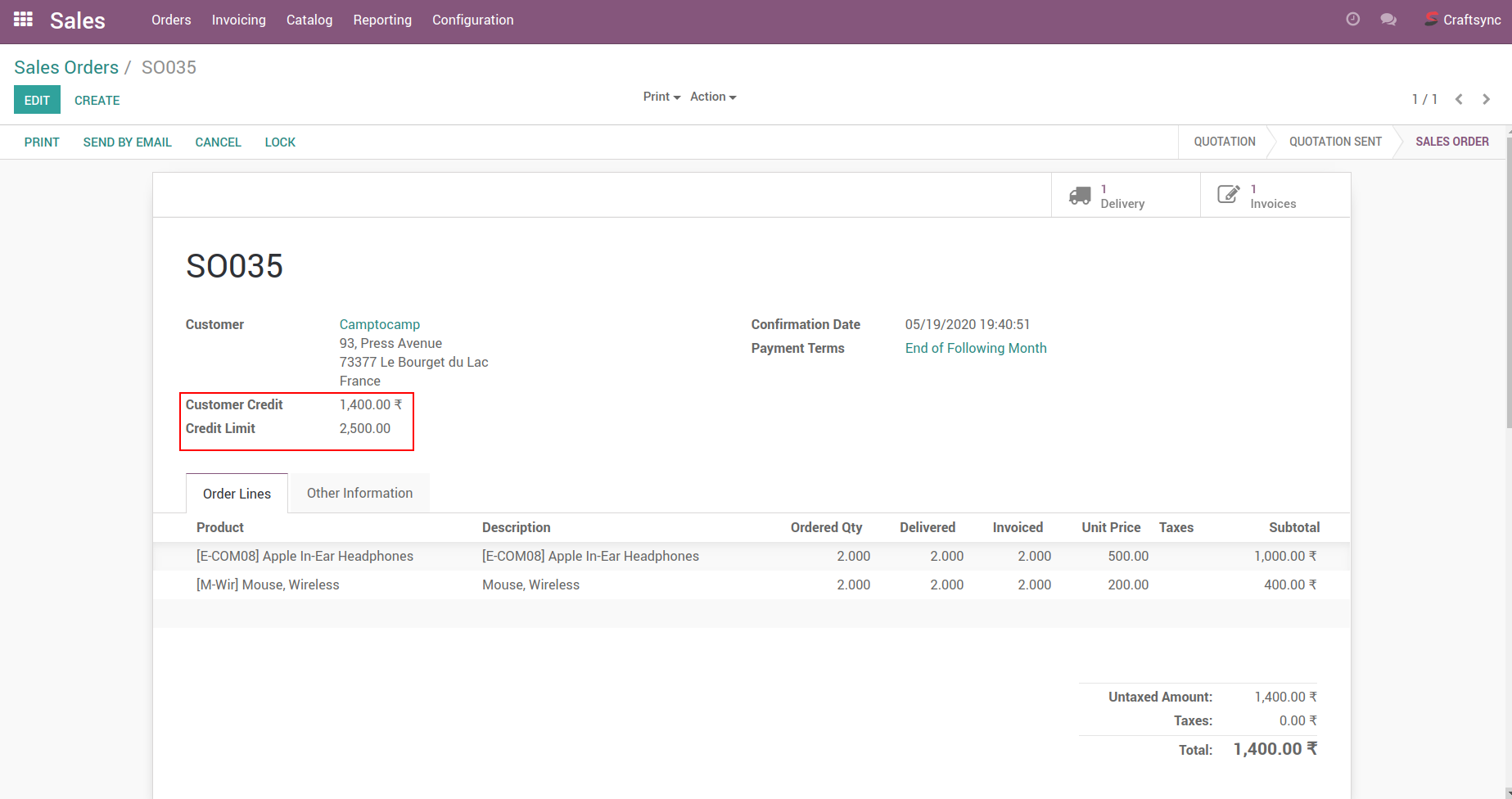The height and width of the screenshot is (799, 1512).
Task: Open the Configuration menu
Action: tap(472, 20)
